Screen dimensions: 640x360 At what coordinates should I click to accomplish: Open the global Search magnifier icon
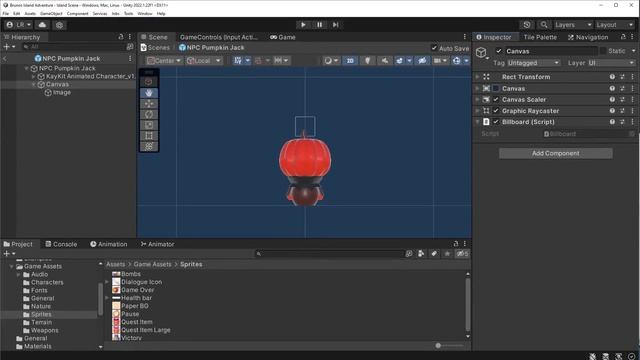(x=544, y=25)
